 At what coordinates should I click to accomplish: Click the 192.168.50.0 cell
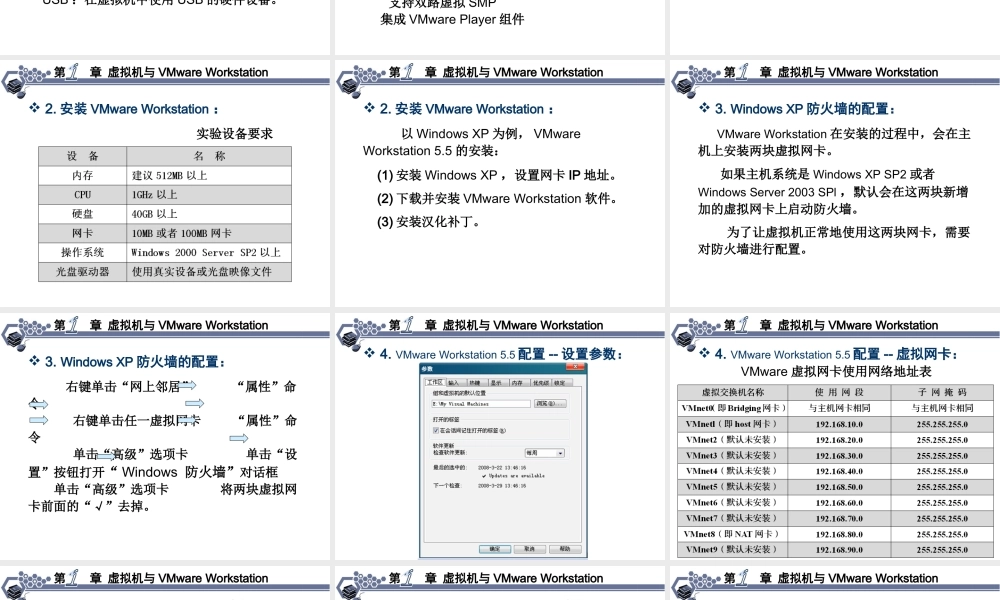click(x=839, y=487)
